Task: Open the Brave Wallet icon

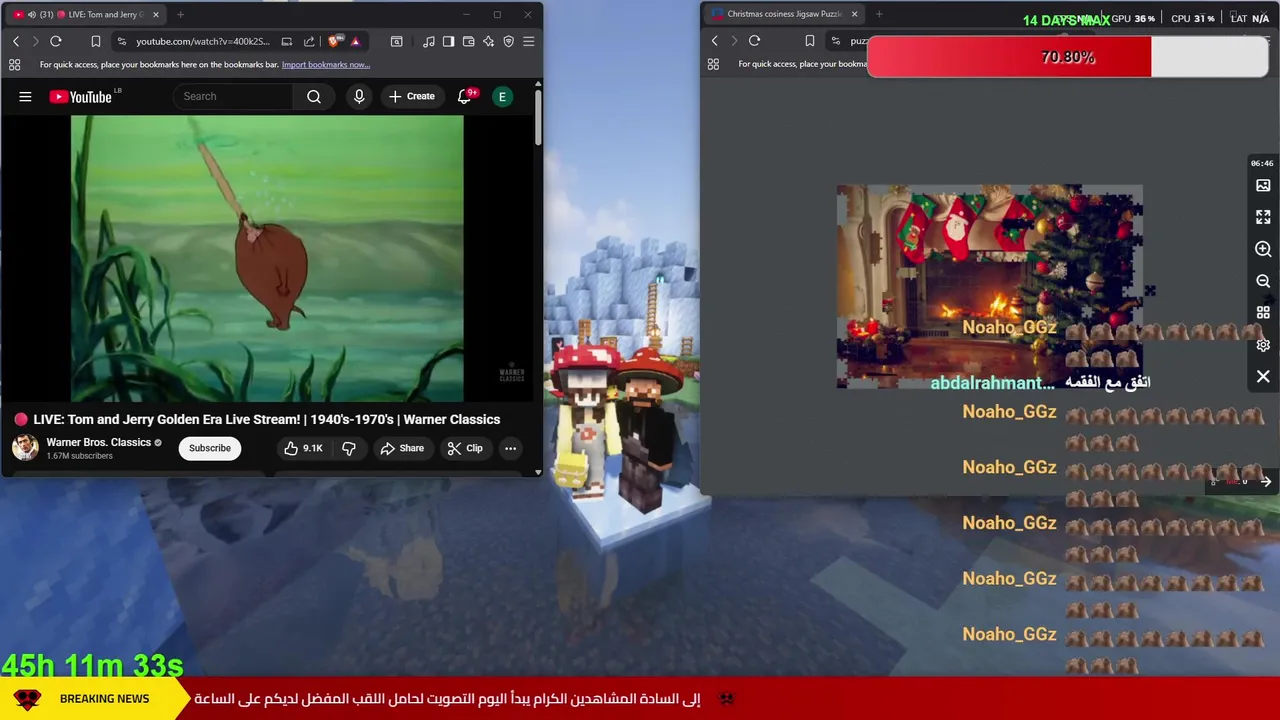Action: [x=468, y=41]
